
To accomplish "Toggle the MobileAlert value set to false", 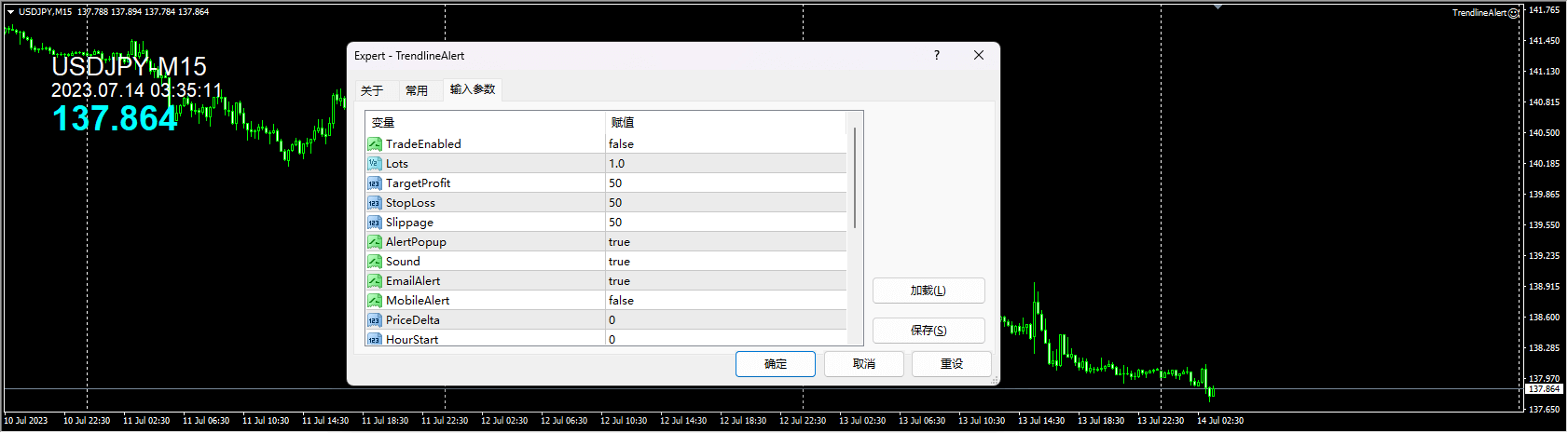I will 622,301.
